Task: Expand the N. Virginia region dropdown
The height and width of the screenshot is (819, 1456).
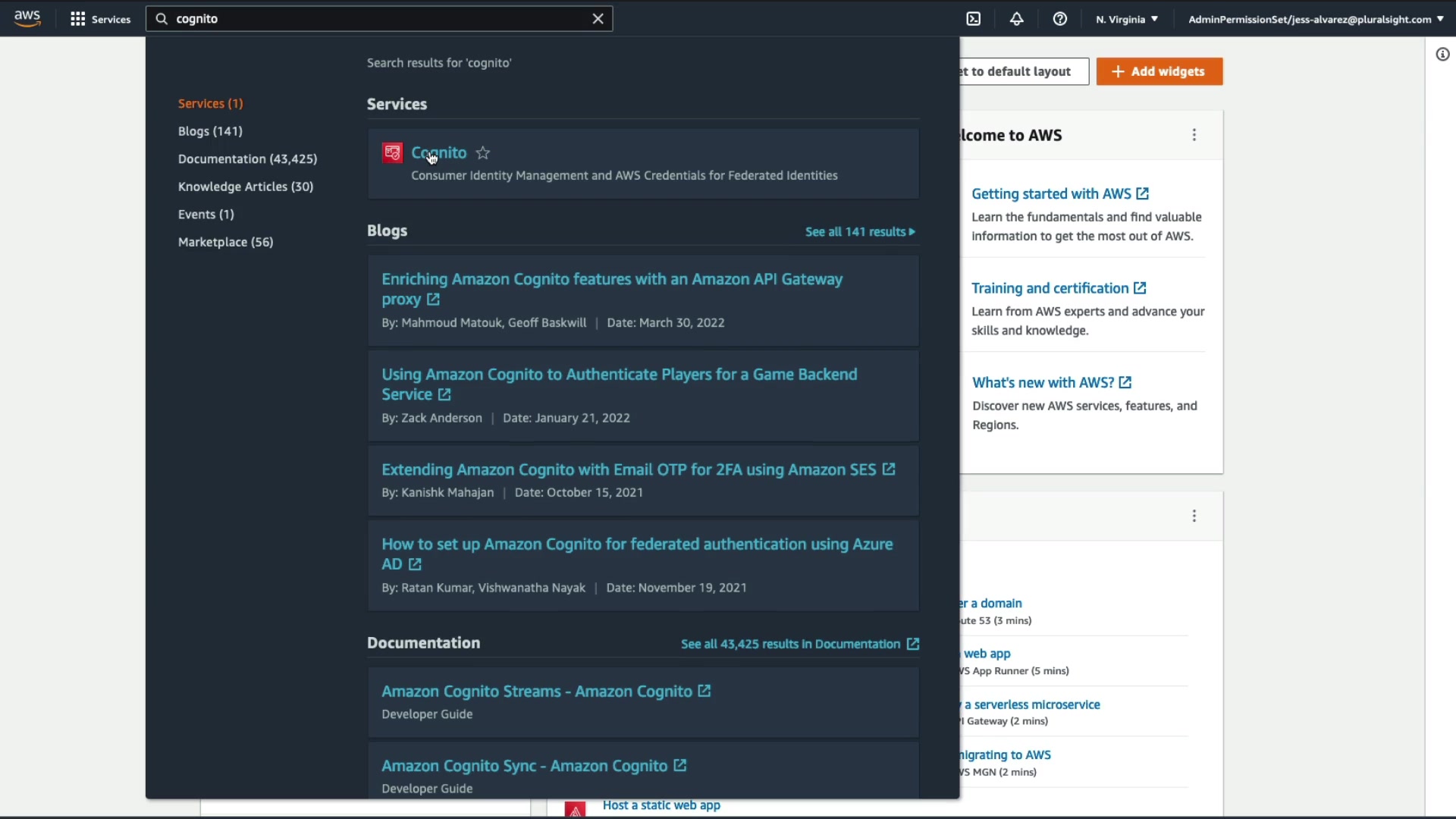Action: point(1127,19)
